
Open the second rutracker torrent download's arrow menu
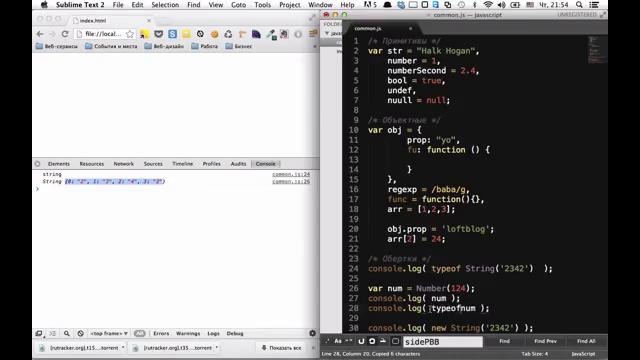(x=217, y=348)
